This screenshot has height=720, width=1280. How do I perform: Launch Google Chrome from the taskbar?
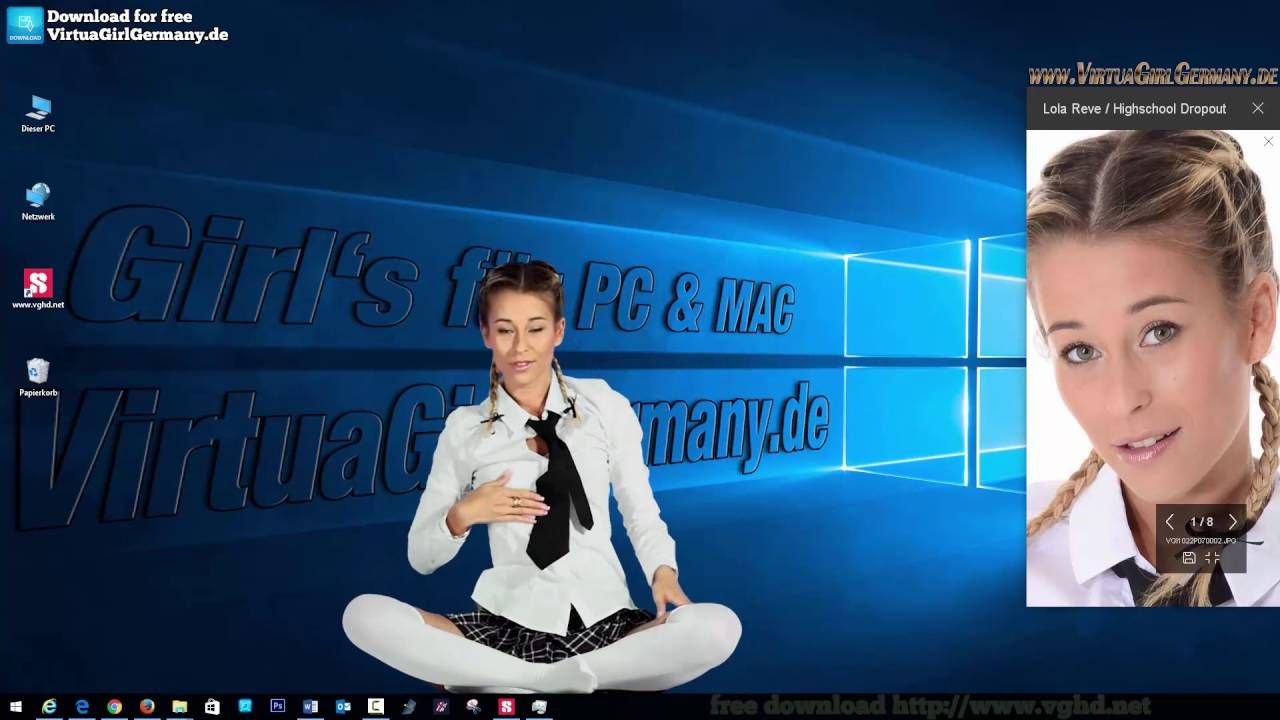(114, 707)
